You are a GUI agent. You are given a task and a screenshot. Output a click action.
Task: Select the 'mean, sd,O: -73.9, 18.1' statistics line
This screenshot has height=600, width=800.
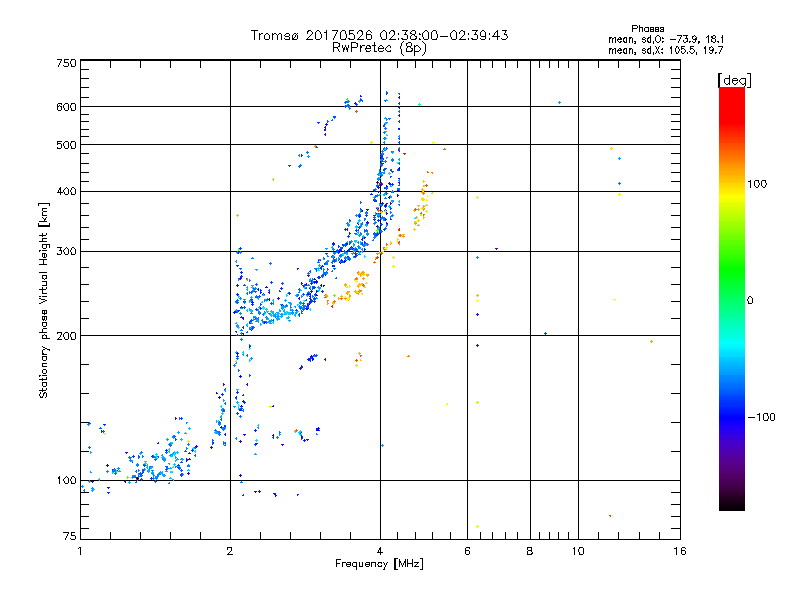pyautogui.click(x=666, y=39)
